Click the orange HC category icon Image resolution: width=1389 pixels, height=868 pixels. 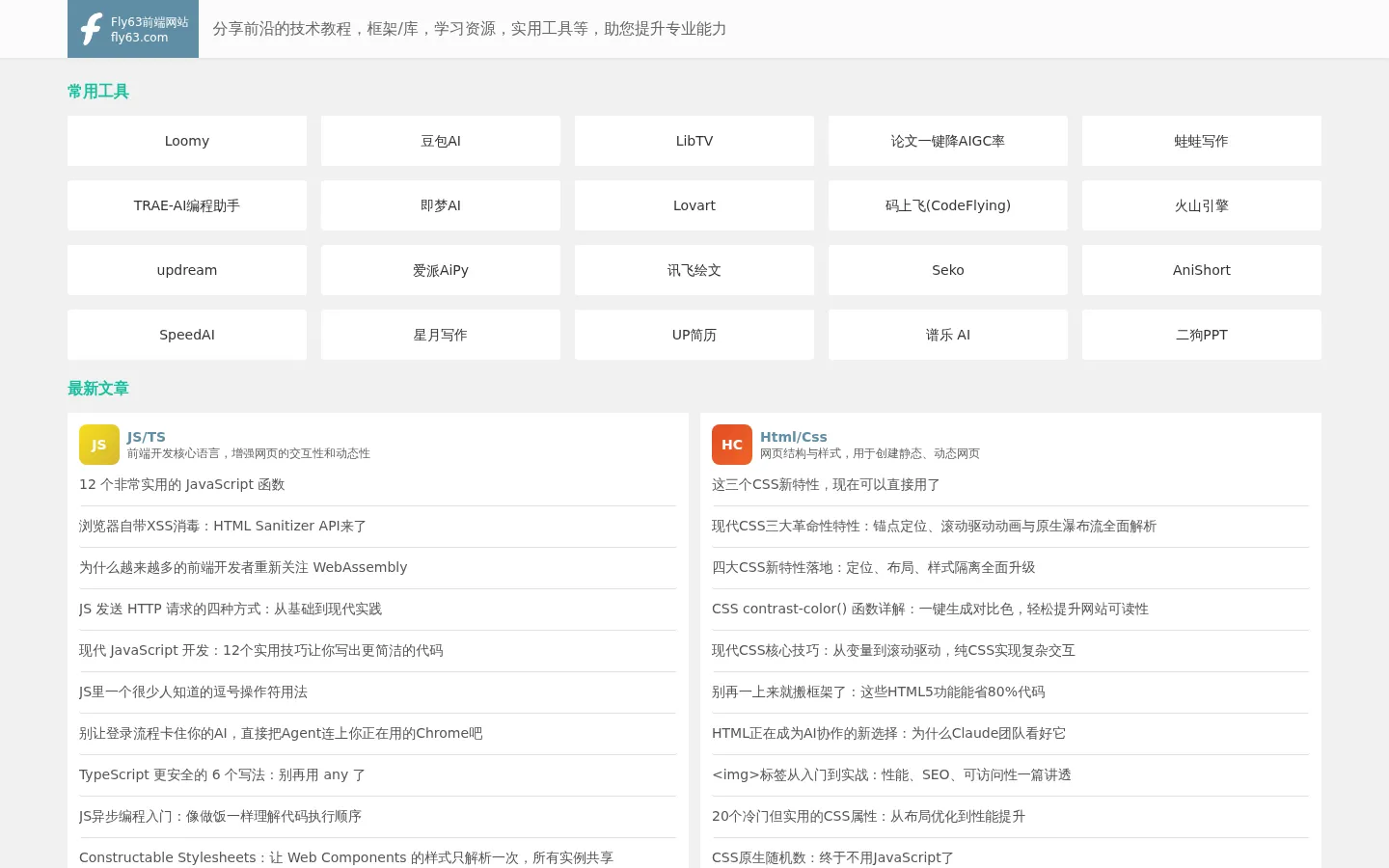tap(732, 445)
